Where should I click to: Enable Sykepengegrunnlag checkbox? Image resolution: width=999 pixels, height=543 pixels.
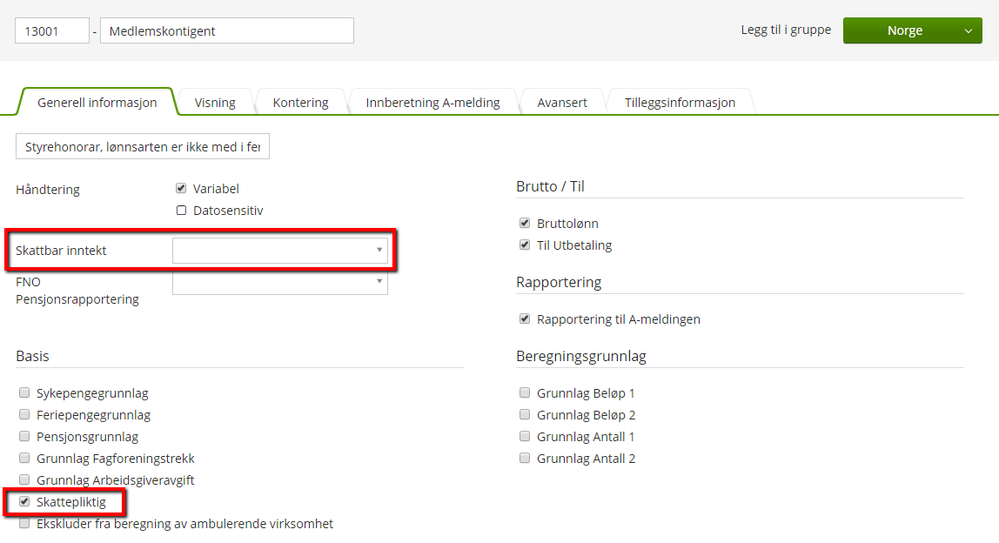point(24,393)
